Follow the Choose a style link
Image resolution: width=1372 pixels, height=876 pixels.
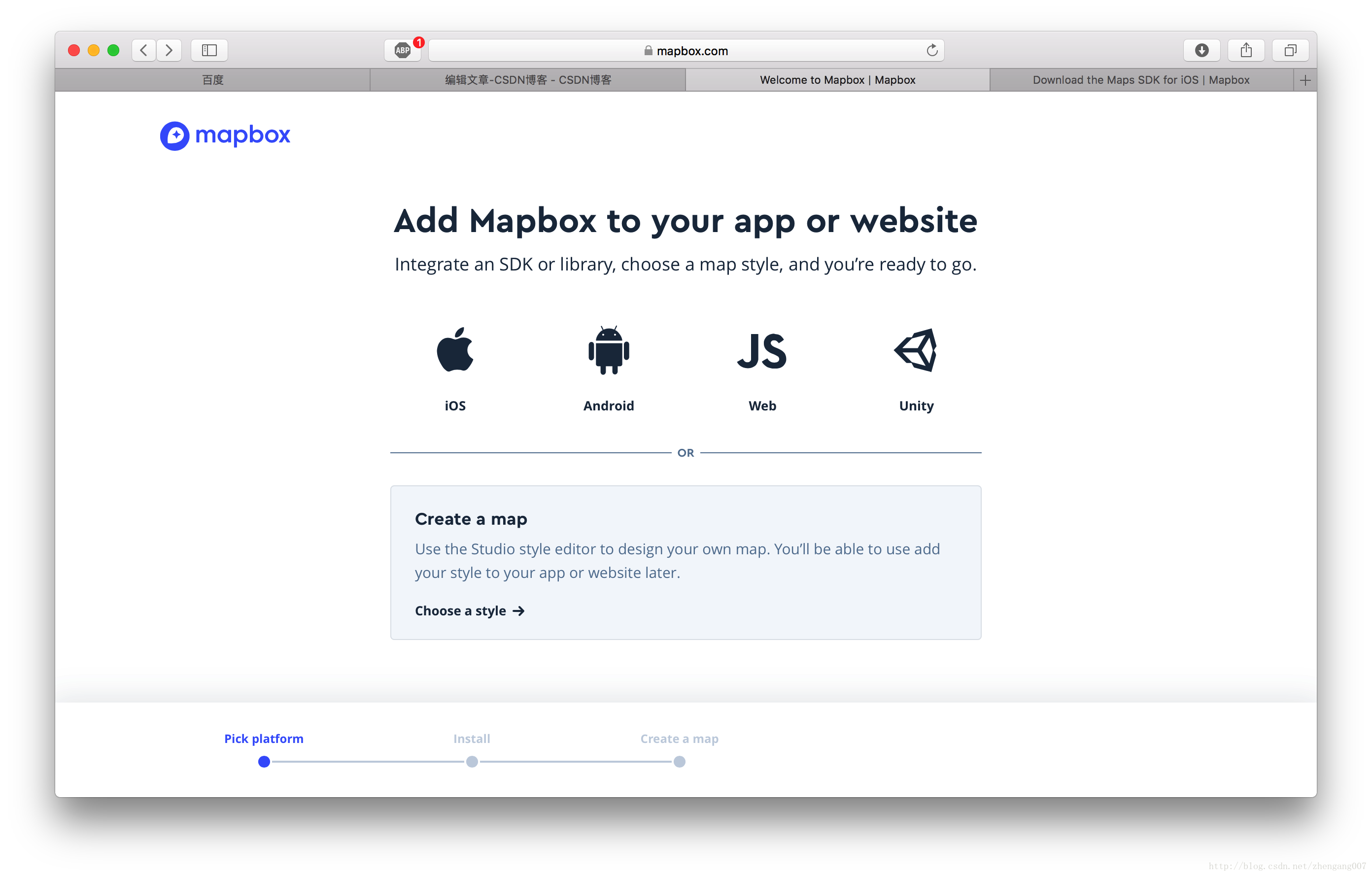[470, 611]
